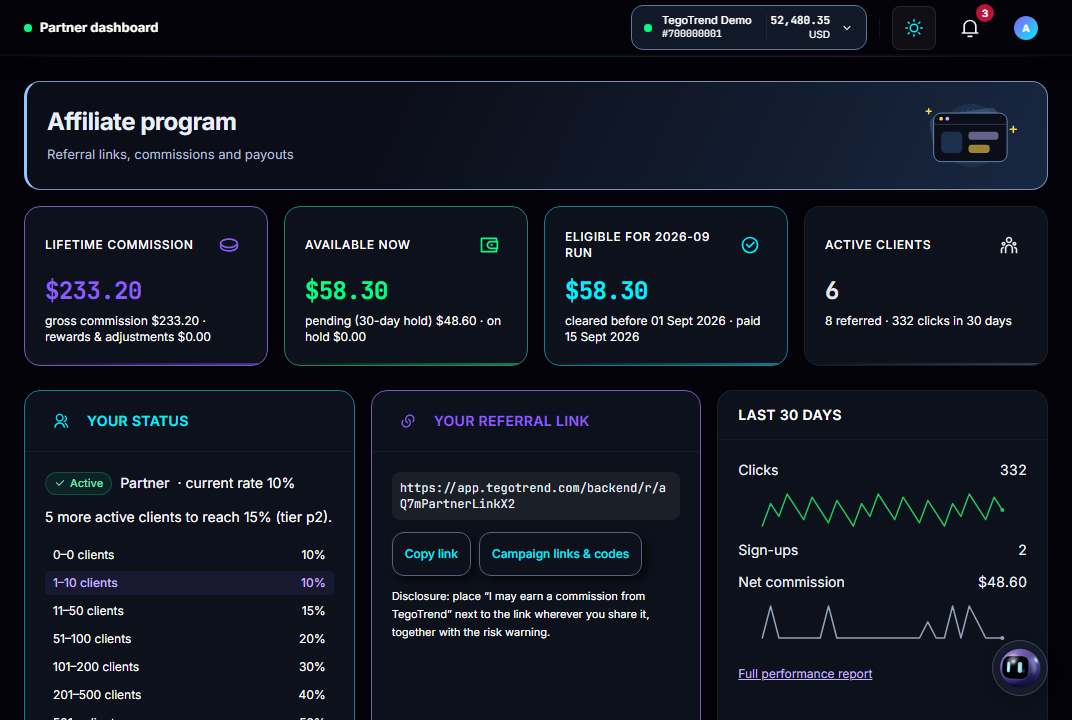Click 'current rate 10%' label
1072x720 pixels.
point(240,483)
